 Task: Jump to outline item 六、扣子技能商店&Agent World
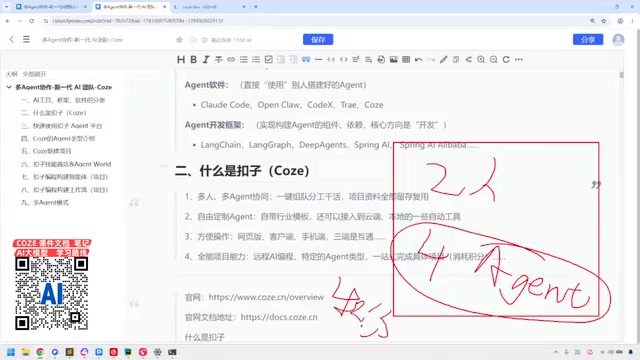(66, 164)
